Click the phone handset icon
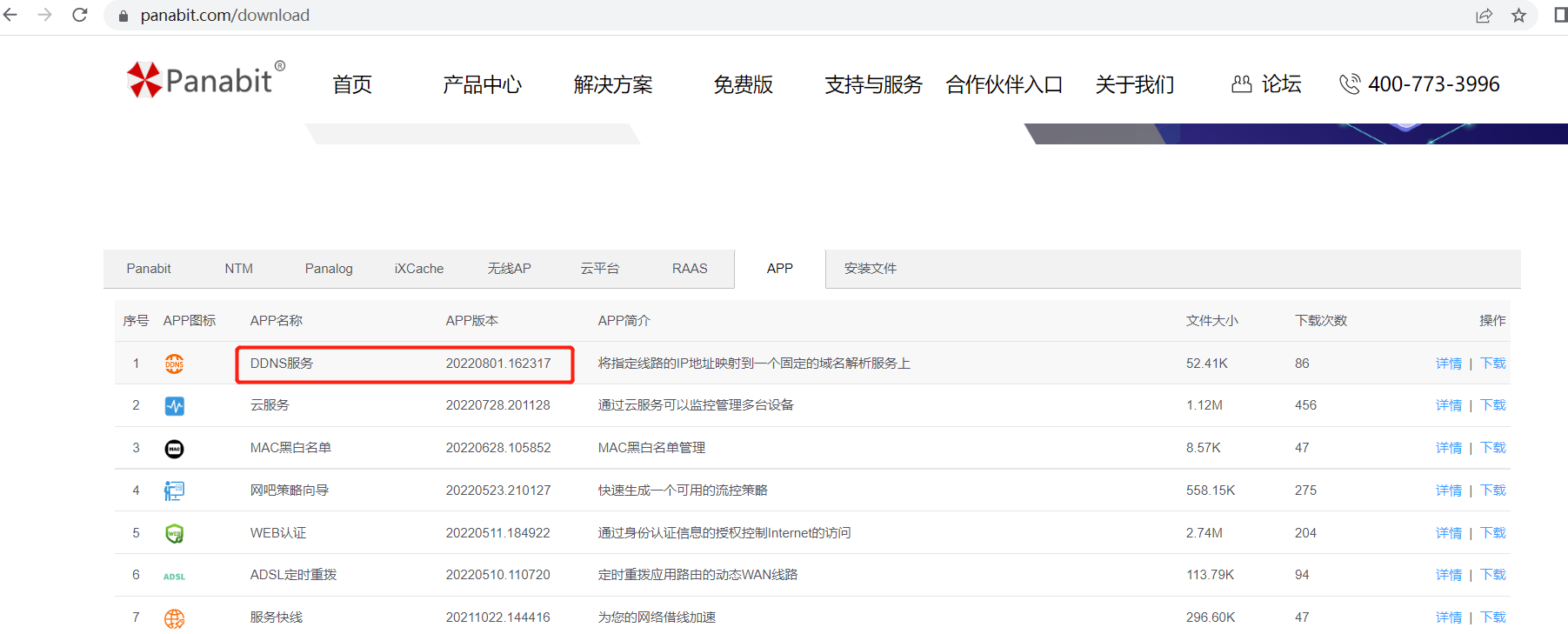1568x634 pixels. pos(1350,83)
